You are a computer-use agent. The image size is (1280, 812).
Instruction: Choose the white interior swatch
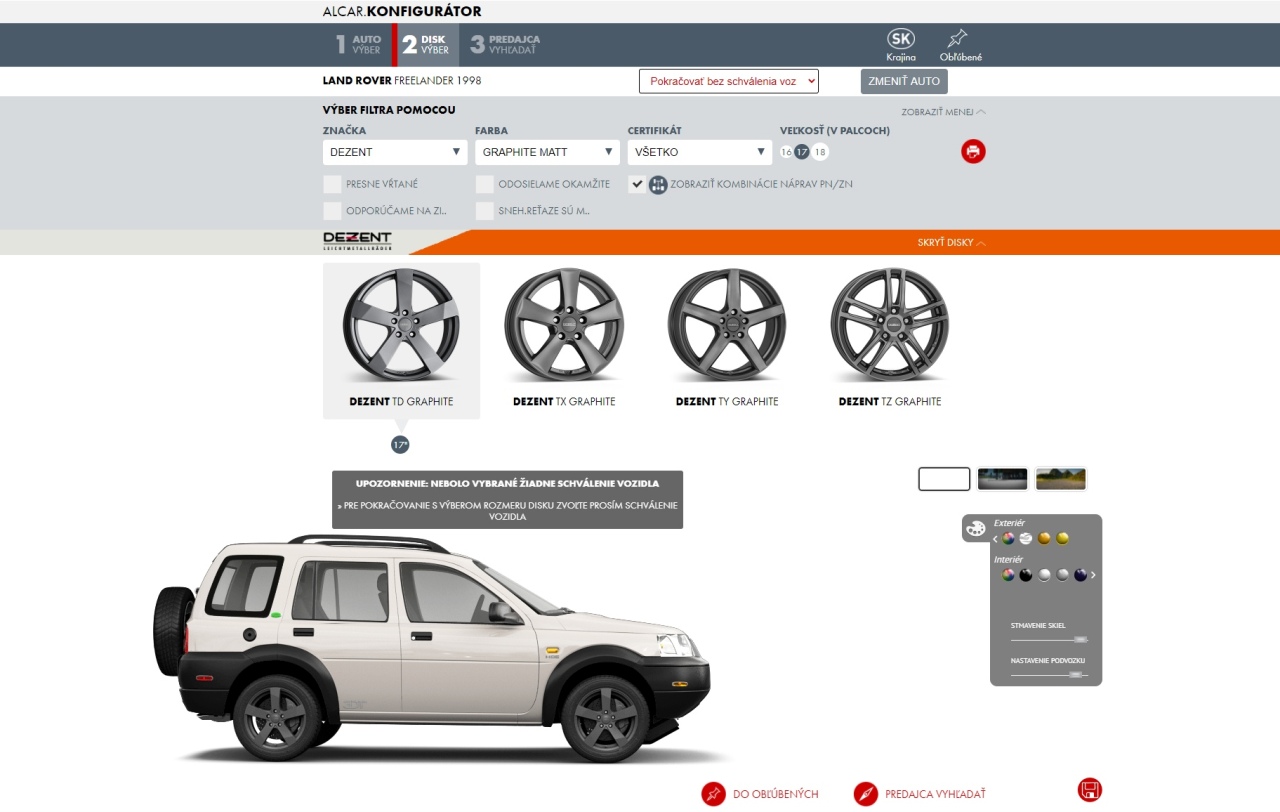pos(1044,575)
